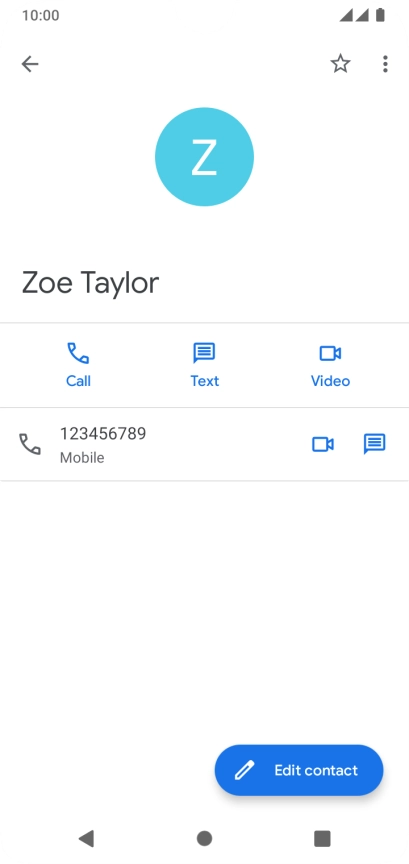Open the three-dot overflow menu
The height and width of the screenshot is (864, 409).
[385, 64]
